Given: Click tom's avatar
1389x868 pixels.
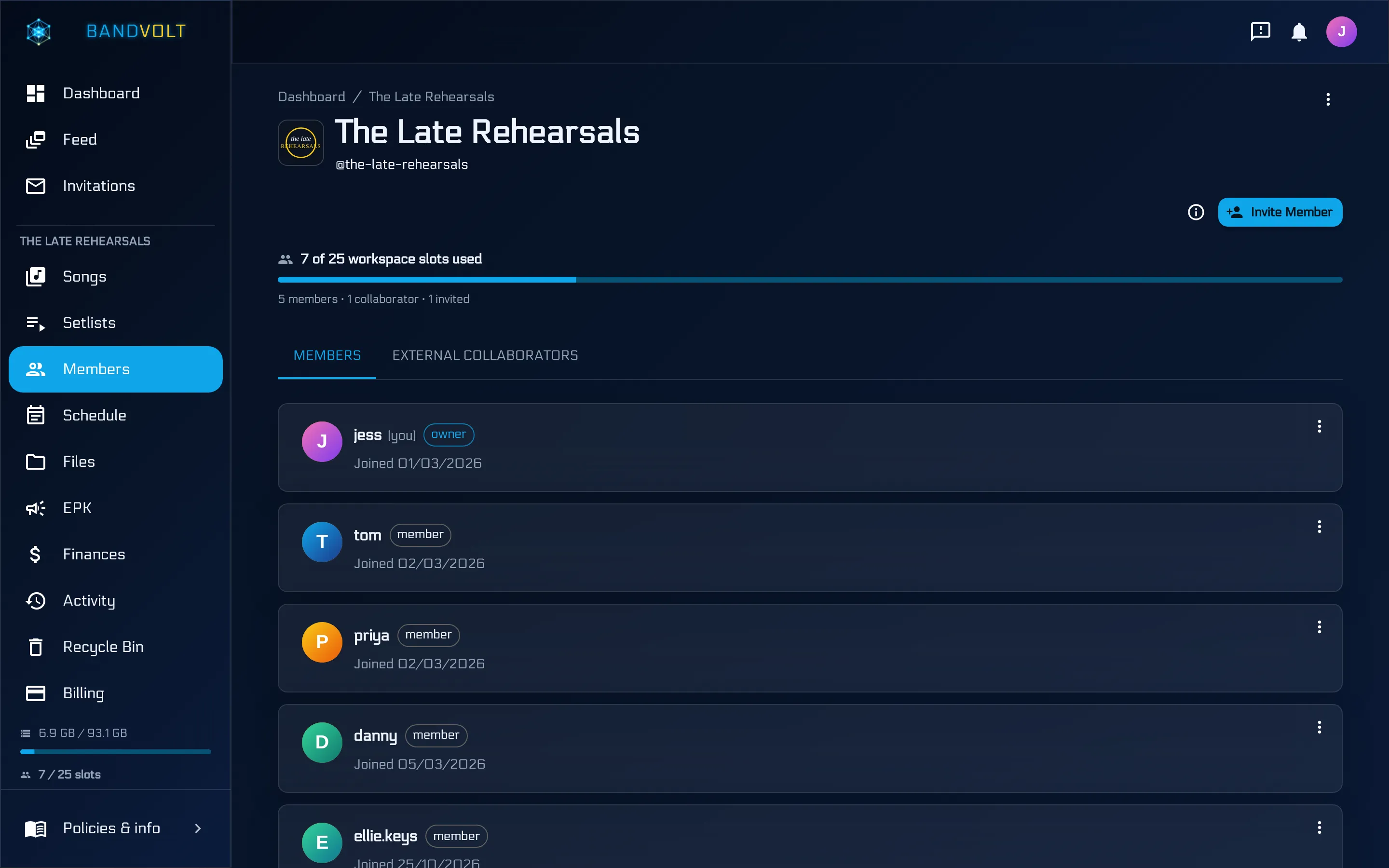Looking at the screenshot, I should 322,542.
